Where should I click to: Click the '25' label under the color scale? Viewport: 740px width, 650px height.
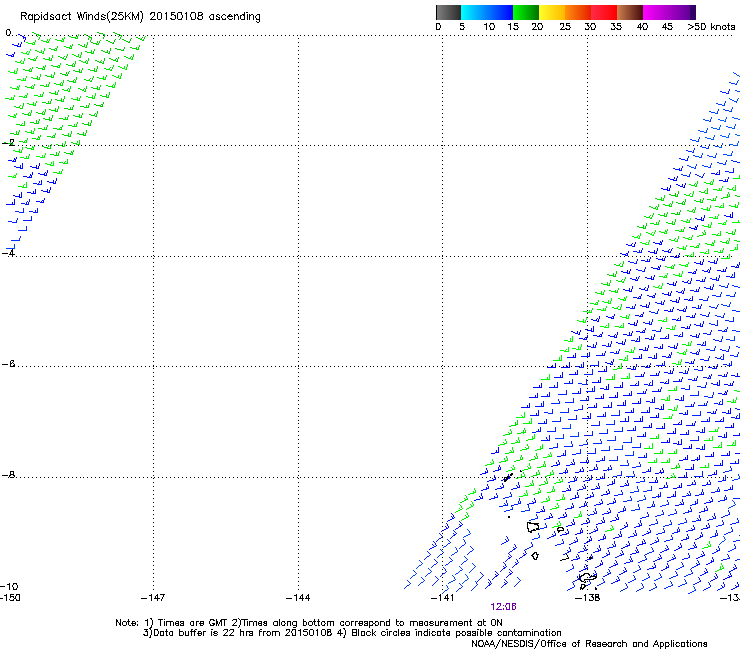(565, 27)
